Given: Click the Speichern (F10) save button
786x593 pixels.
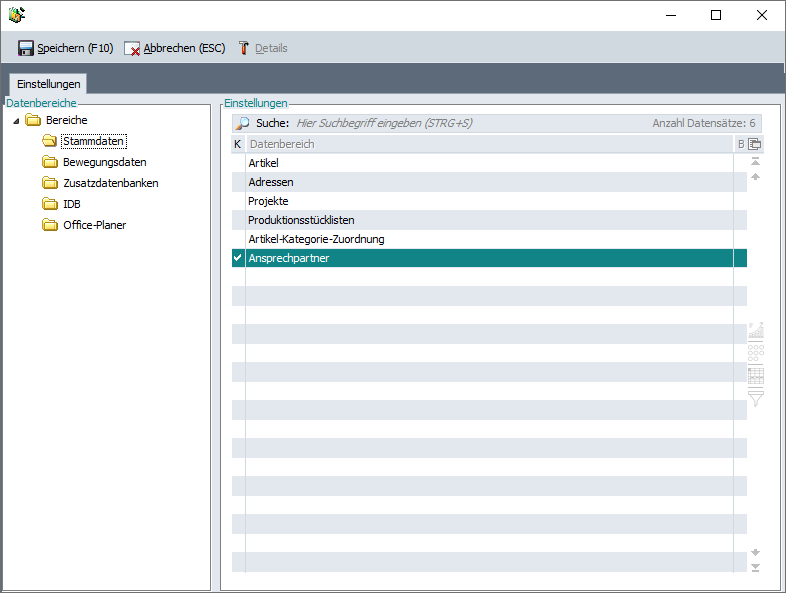Looking at the screenshot, I should coord(65,48).
